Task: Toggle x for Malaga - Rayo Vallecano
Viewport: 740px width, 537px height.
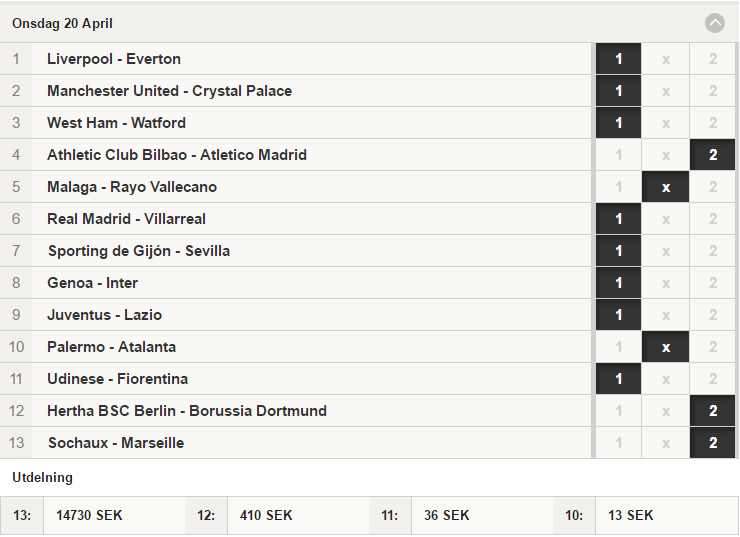Action: [665, 187]
